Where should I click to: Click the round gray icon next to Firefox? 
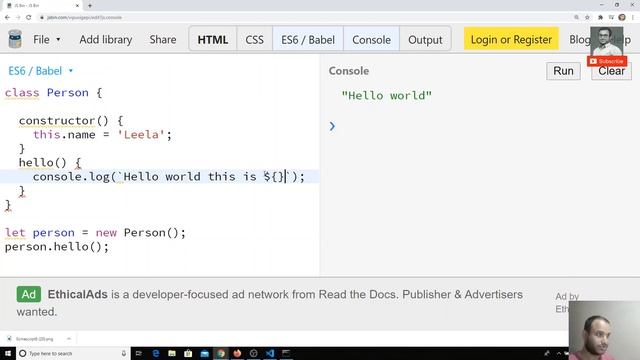253,353
